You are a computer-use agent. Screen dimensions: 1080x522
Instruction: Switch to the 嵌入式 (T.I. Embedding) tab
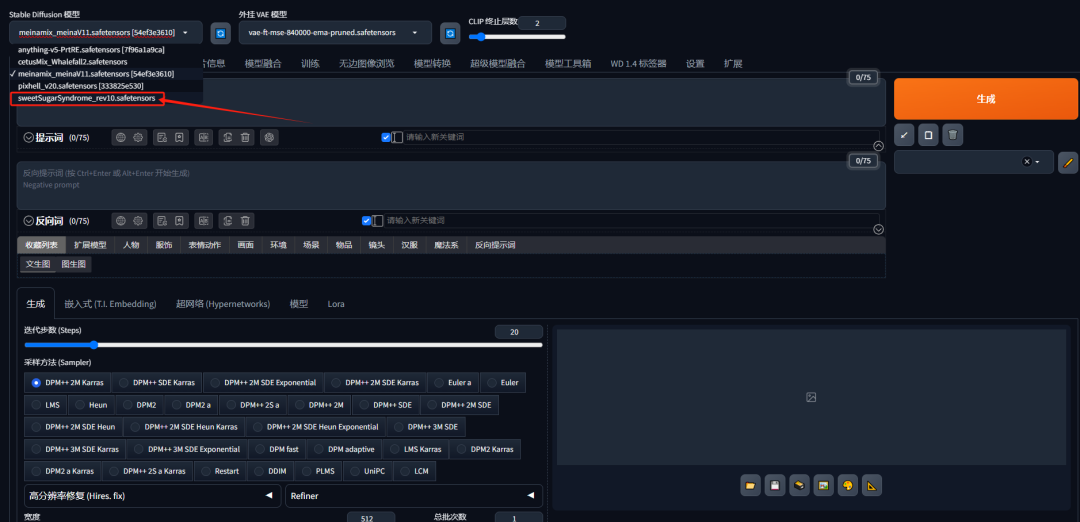coord(110,304)
